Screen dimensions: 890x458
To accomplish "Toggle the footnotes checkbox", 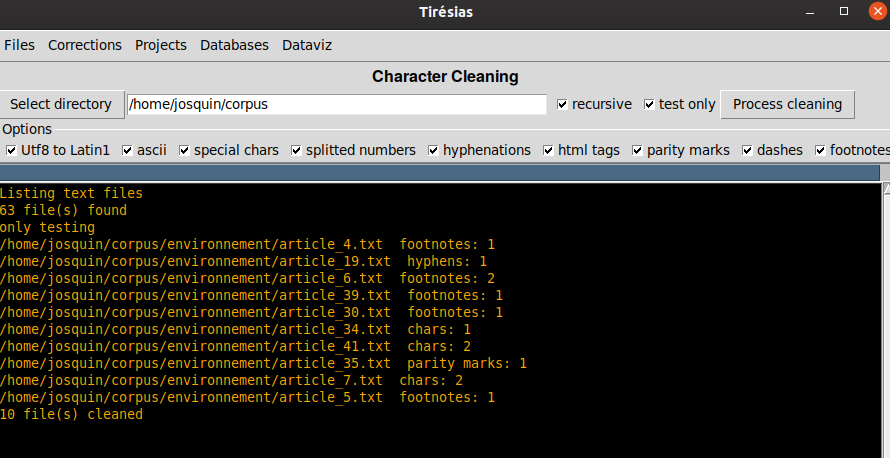I will pyautogui.click(x=820, y=150).
